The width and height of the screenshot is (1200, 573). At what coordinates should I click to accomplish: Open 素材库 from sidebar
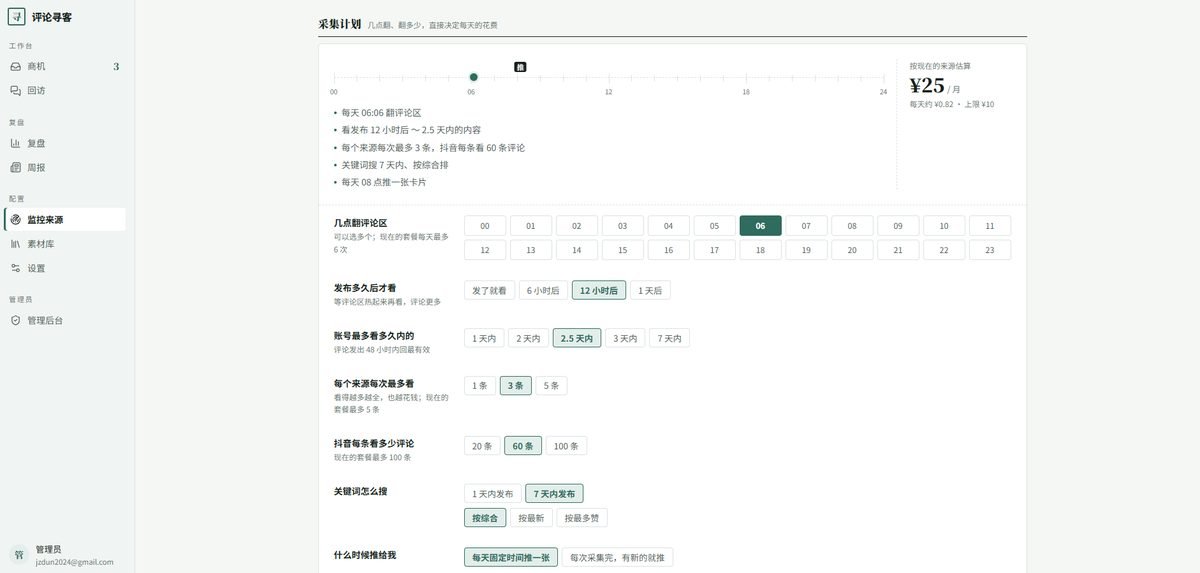click(65, 243)
